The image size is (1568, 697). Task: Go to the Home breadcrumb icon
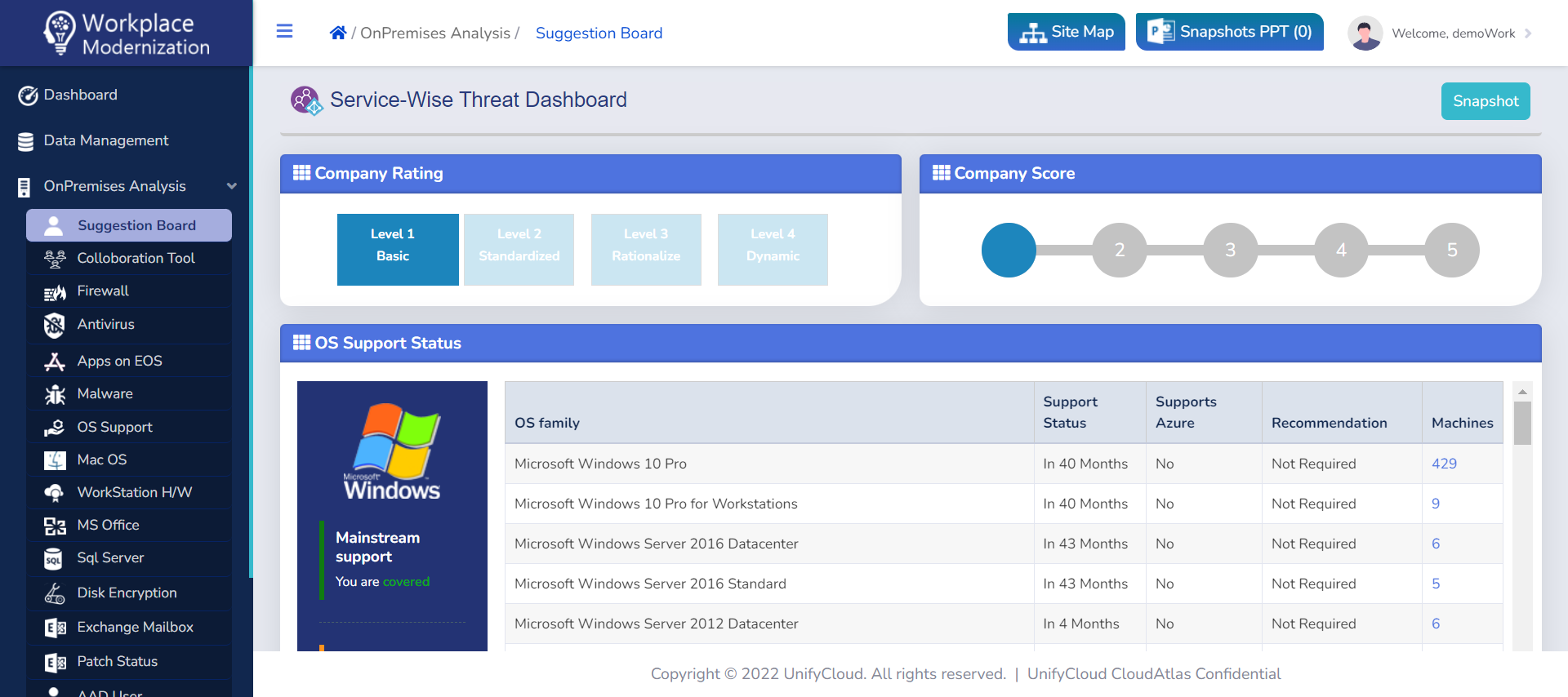338,33
